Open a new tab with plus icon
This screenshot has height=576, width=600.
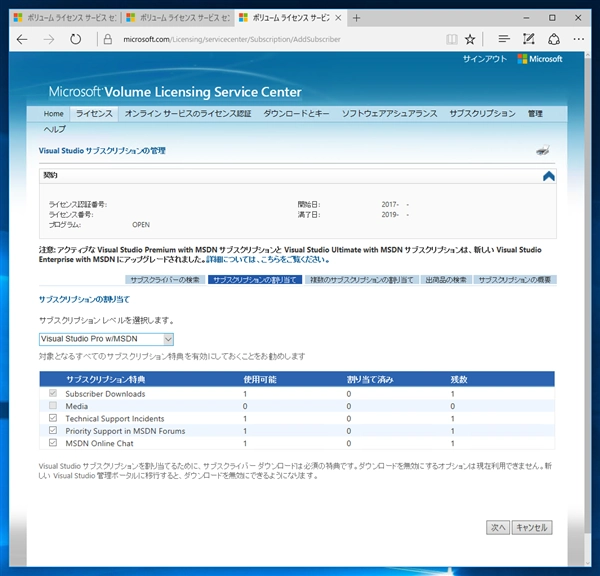point(356,18)
